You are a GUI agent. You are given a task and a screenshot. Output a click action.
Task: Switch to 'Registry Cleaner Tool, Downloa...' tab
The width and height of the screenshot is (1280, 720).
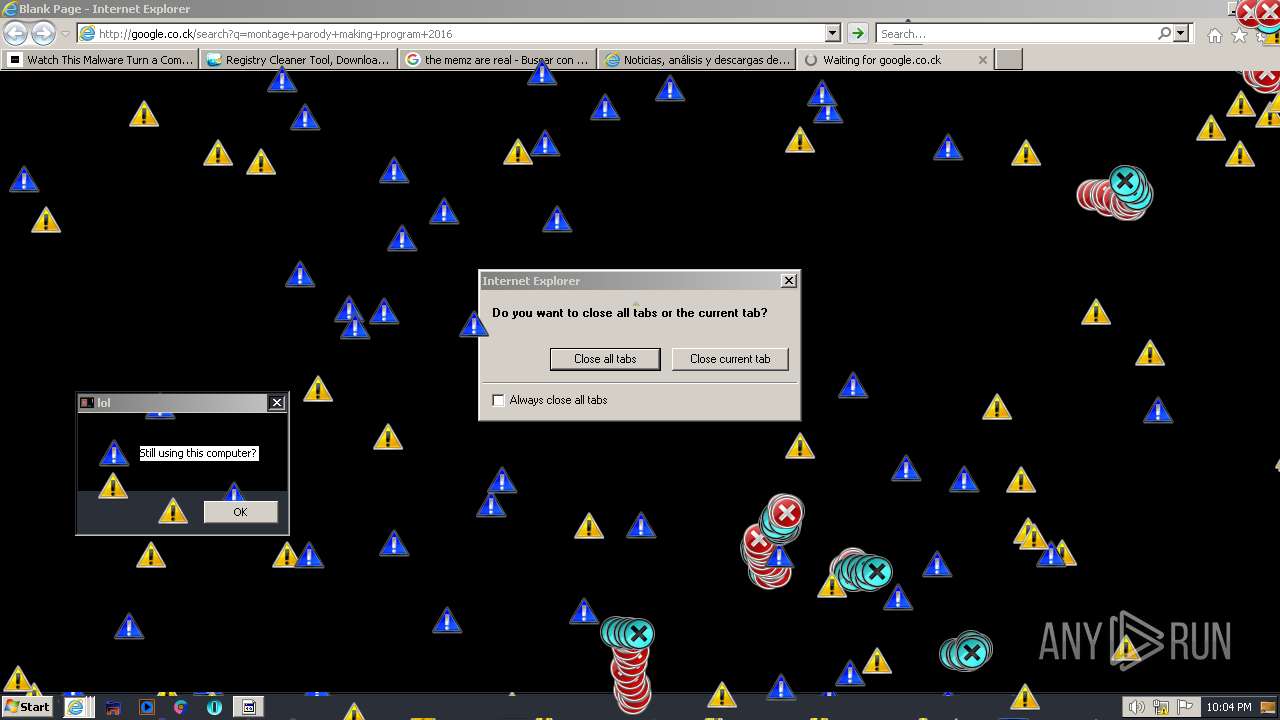coord(298,60)
